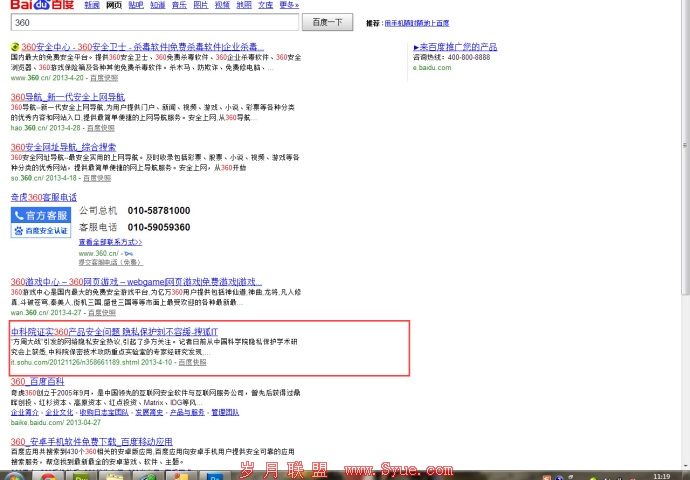This screenshot has width=690, height=480.
Task: Open the 360安全中心 result title
Action: point(143,47)
